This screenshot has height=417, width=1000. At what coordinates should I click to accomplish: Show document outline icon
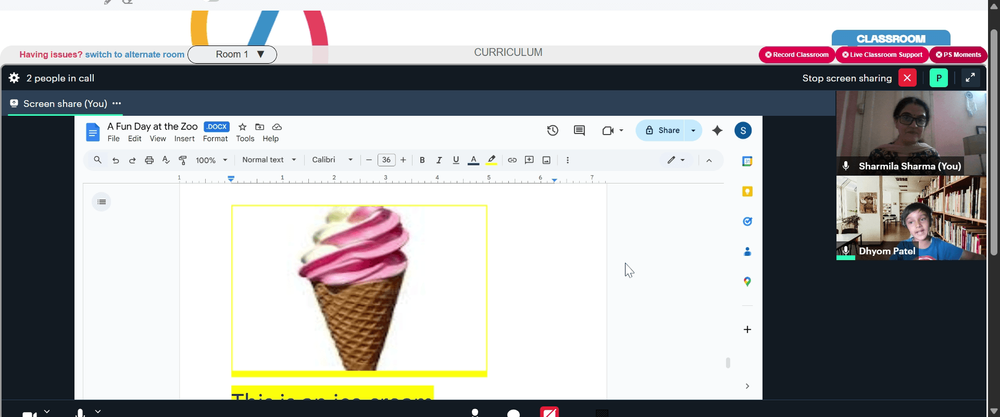coord(101,201)
